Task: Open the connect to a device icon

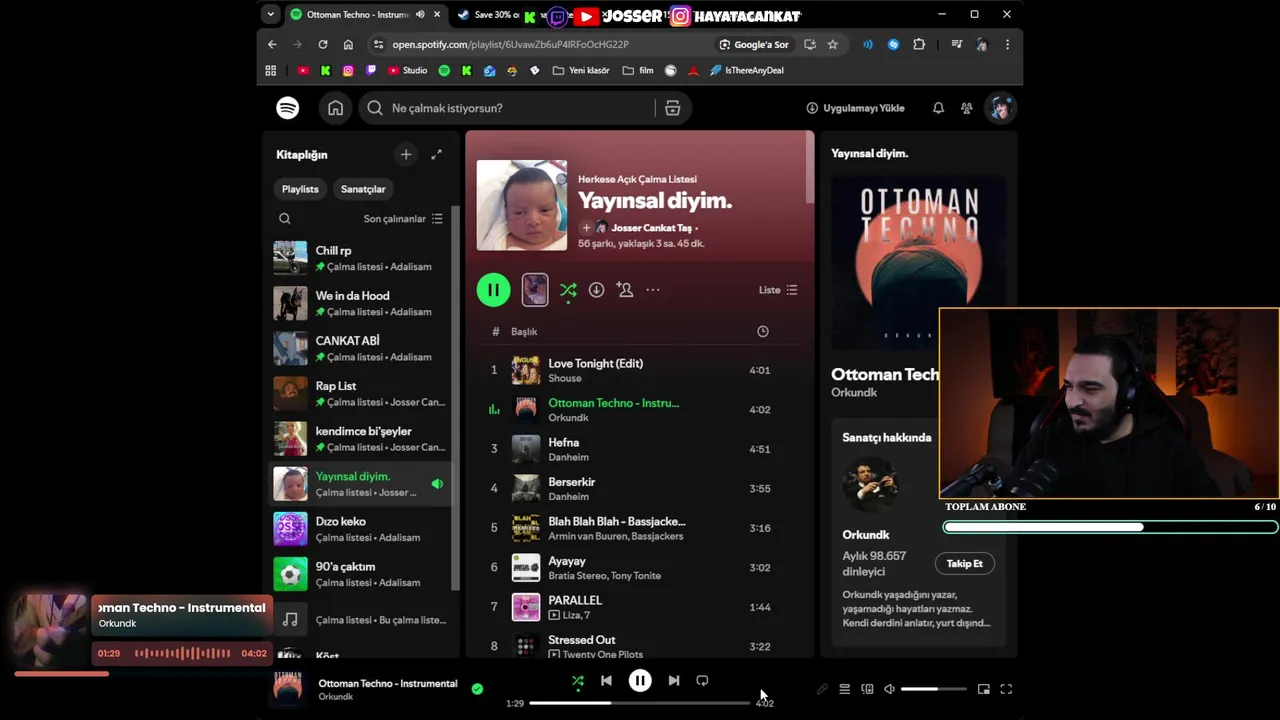Action: (x=867, y=689)
